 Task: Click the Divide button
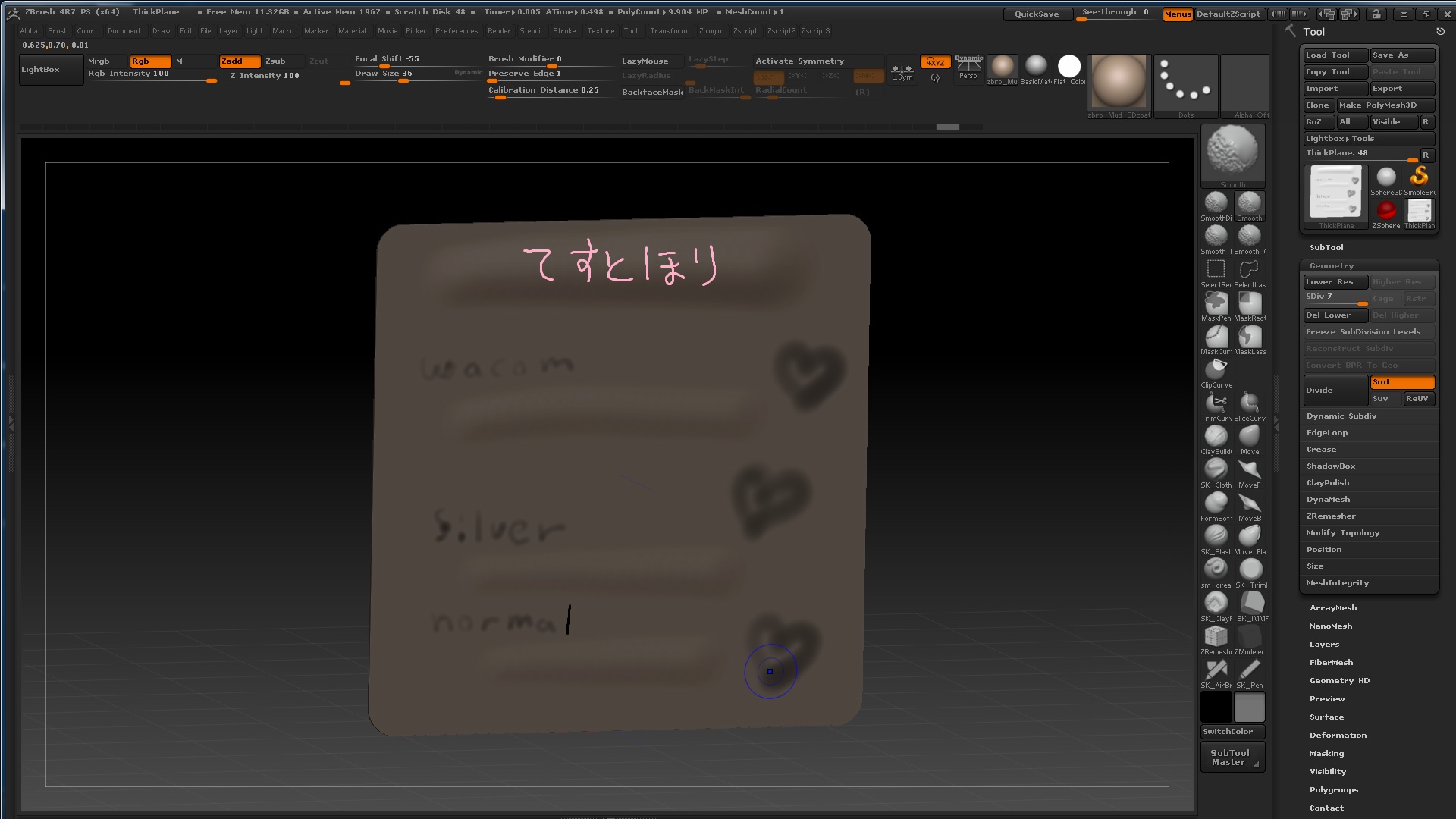click(x=1335, y=391)
